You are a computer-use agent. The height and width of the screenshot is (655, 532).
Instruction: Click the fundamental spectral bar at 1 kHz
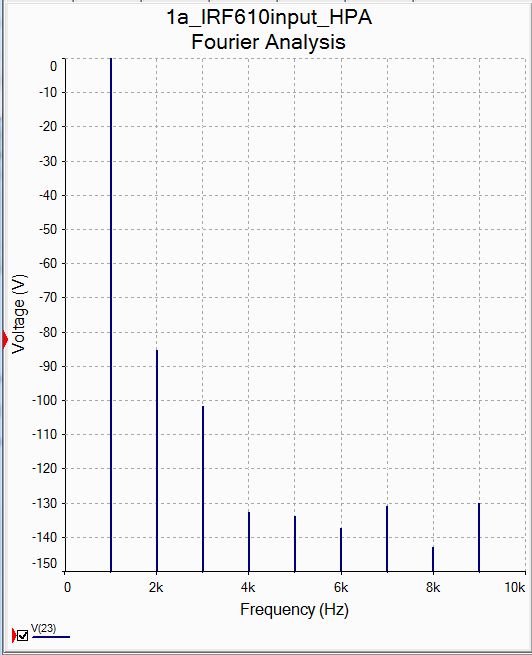(111, 315)
